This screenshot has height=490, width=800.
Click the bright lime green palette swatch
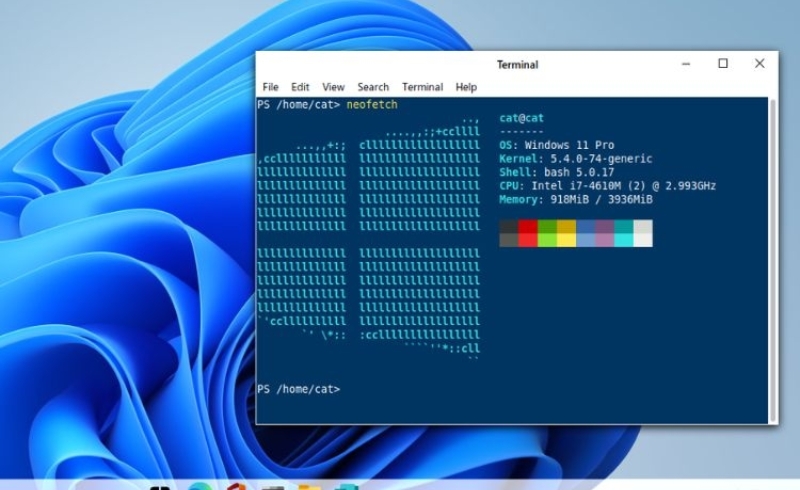point(547,240)
